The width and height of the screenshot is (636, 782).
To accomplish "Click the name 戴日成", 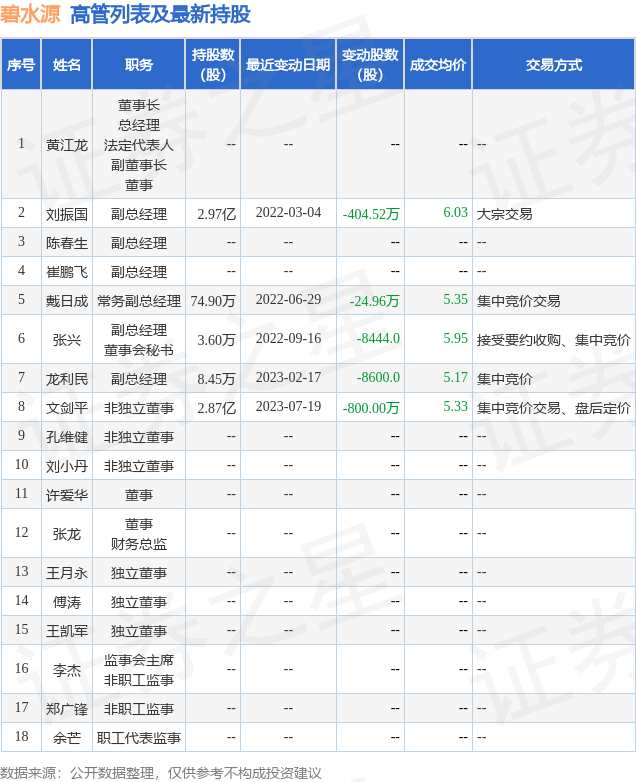I will click(67, 301).
